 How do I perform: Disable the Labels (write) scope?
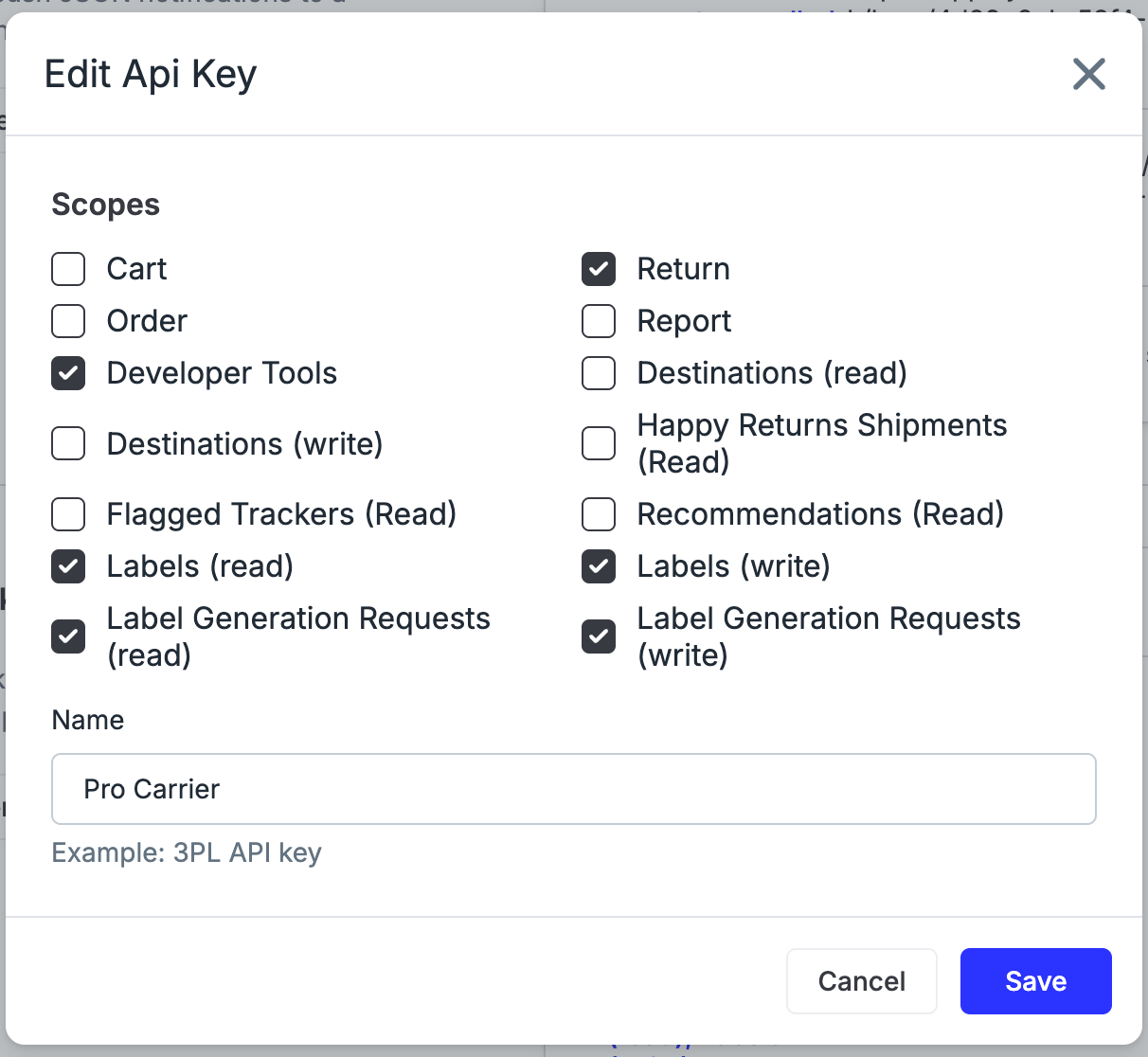coord(599,566)
